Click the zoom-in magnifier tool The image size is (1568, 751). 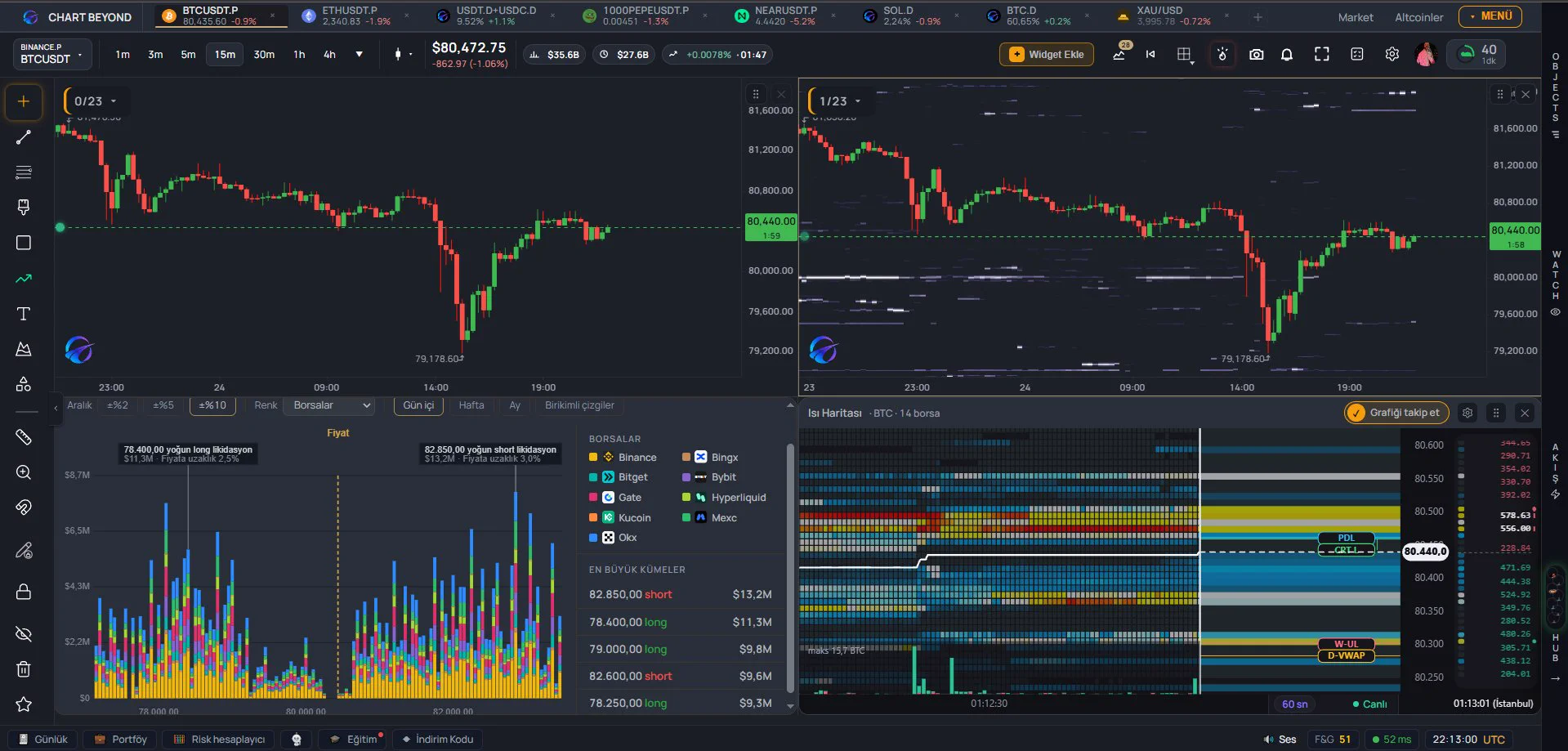coord(24,472)
